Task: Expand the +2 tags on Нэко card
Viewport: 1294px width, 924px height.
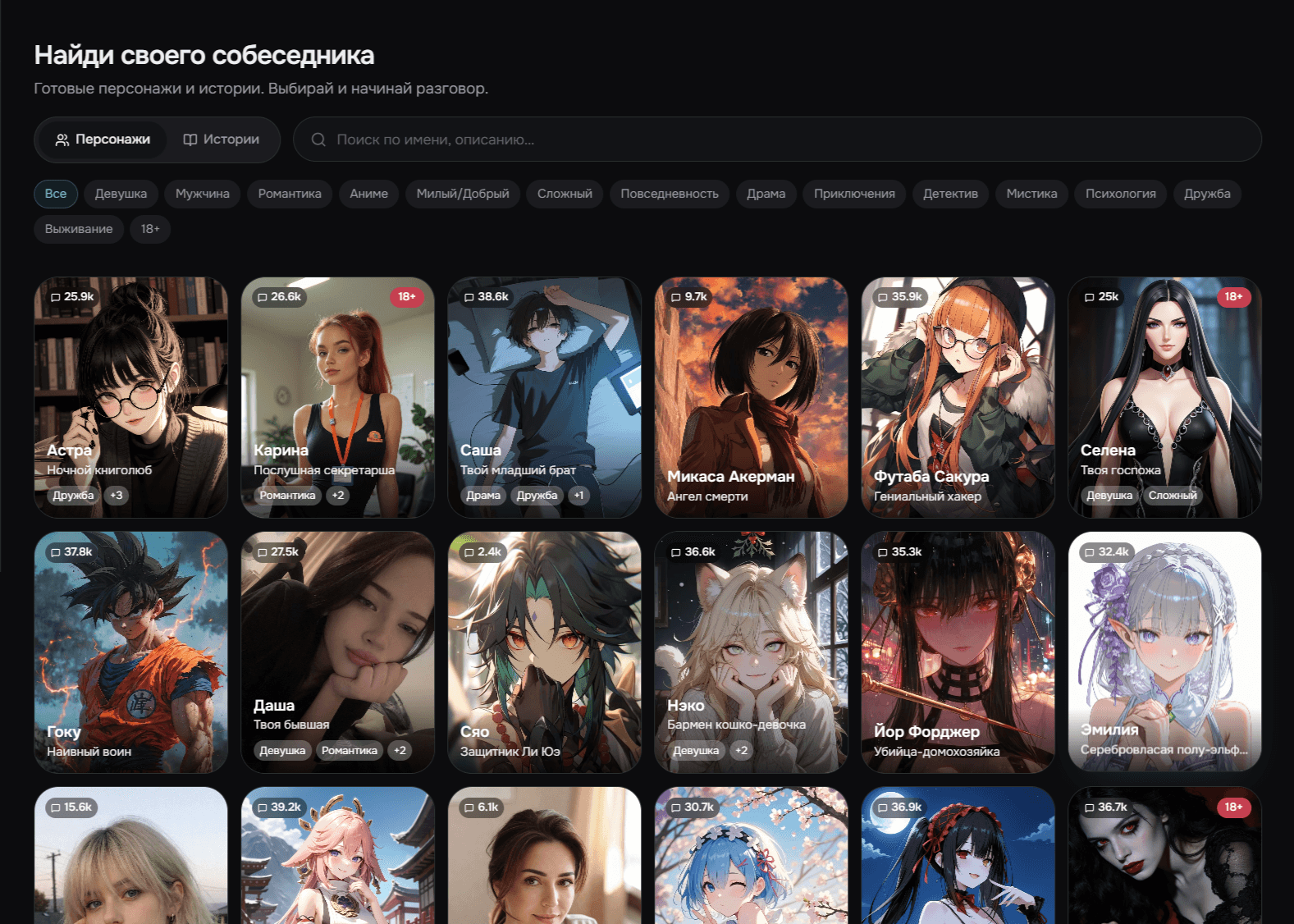Action: coord(742,751)
